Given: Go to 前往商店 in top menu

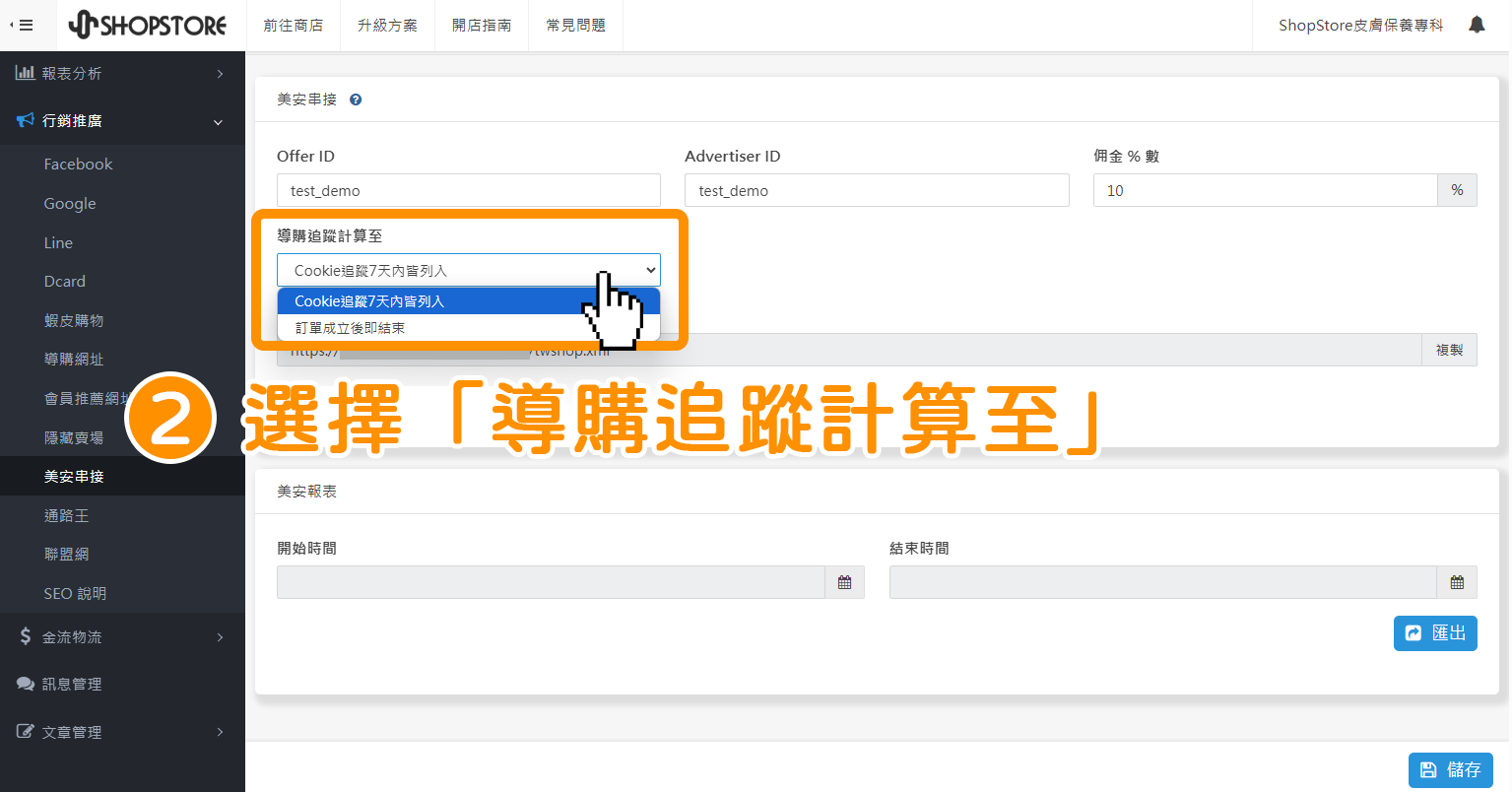Looking at the screenshot, I should point(293,26).
